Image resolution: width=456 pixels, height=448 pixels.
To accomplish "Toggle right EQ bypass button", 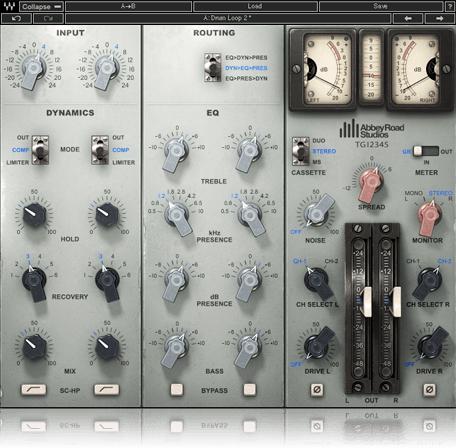I will coord(250,389).
